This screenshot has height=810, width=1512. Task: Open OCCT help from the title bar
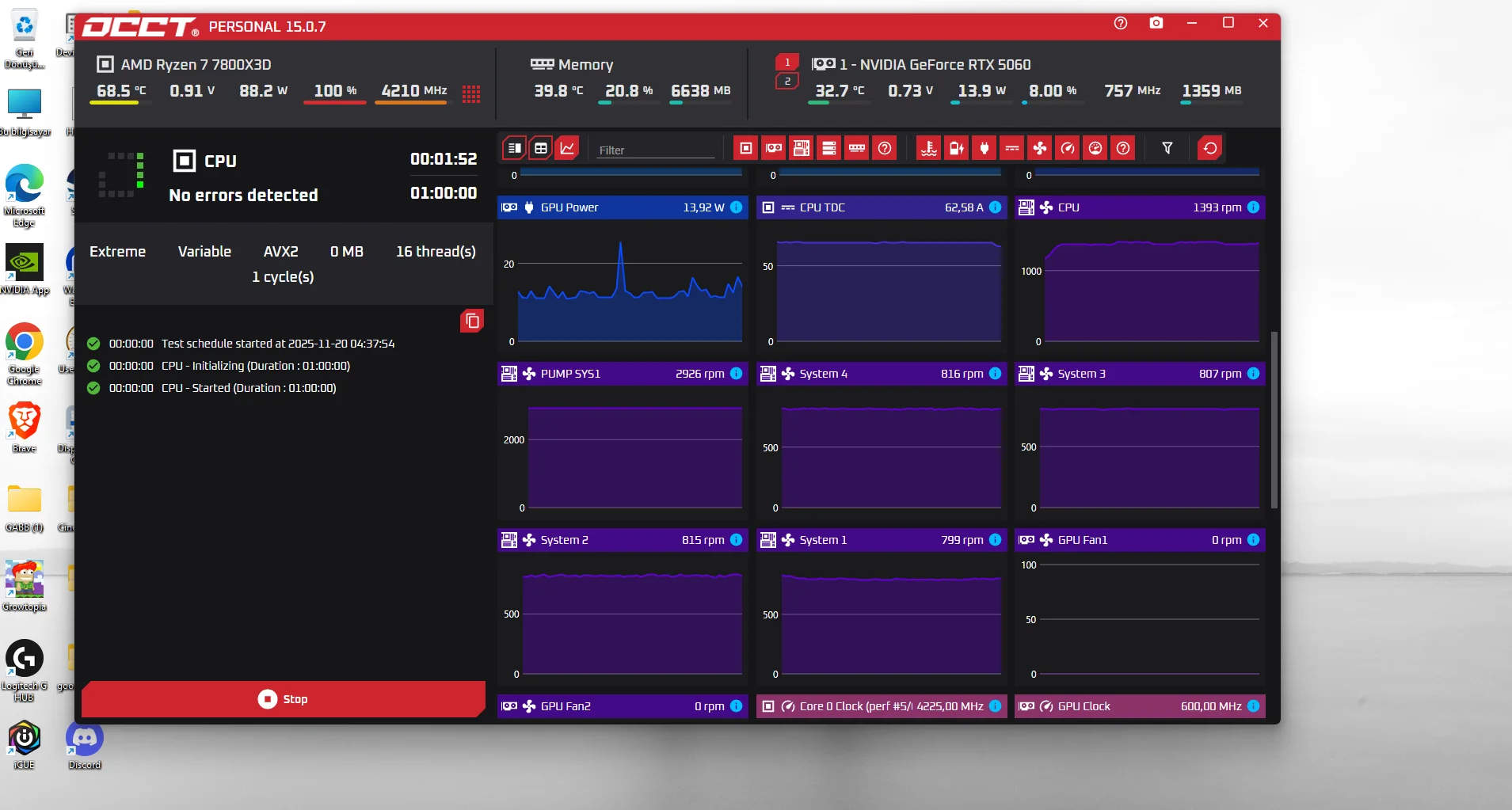pyautogui.click(x=1121, y=23)
